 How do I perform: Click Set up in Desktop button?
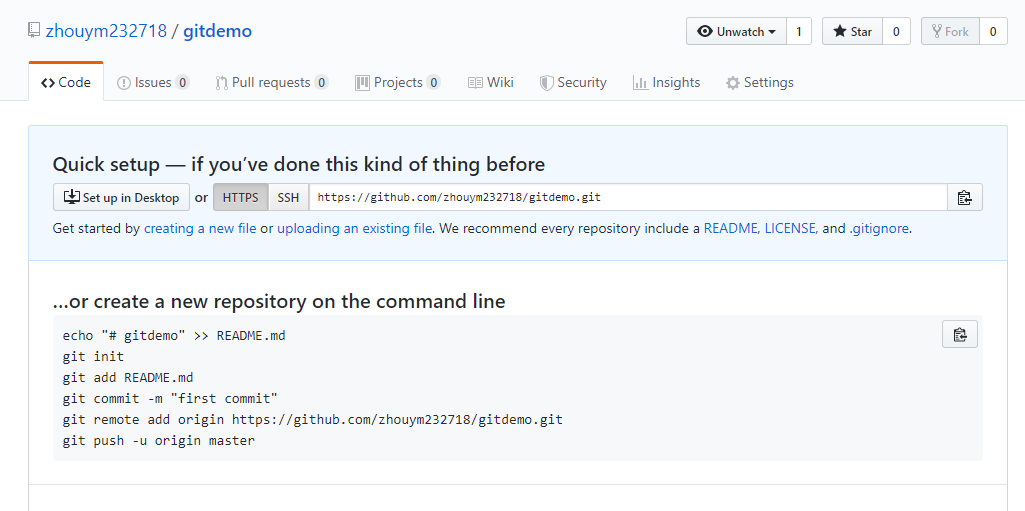(x=122, y=197)
